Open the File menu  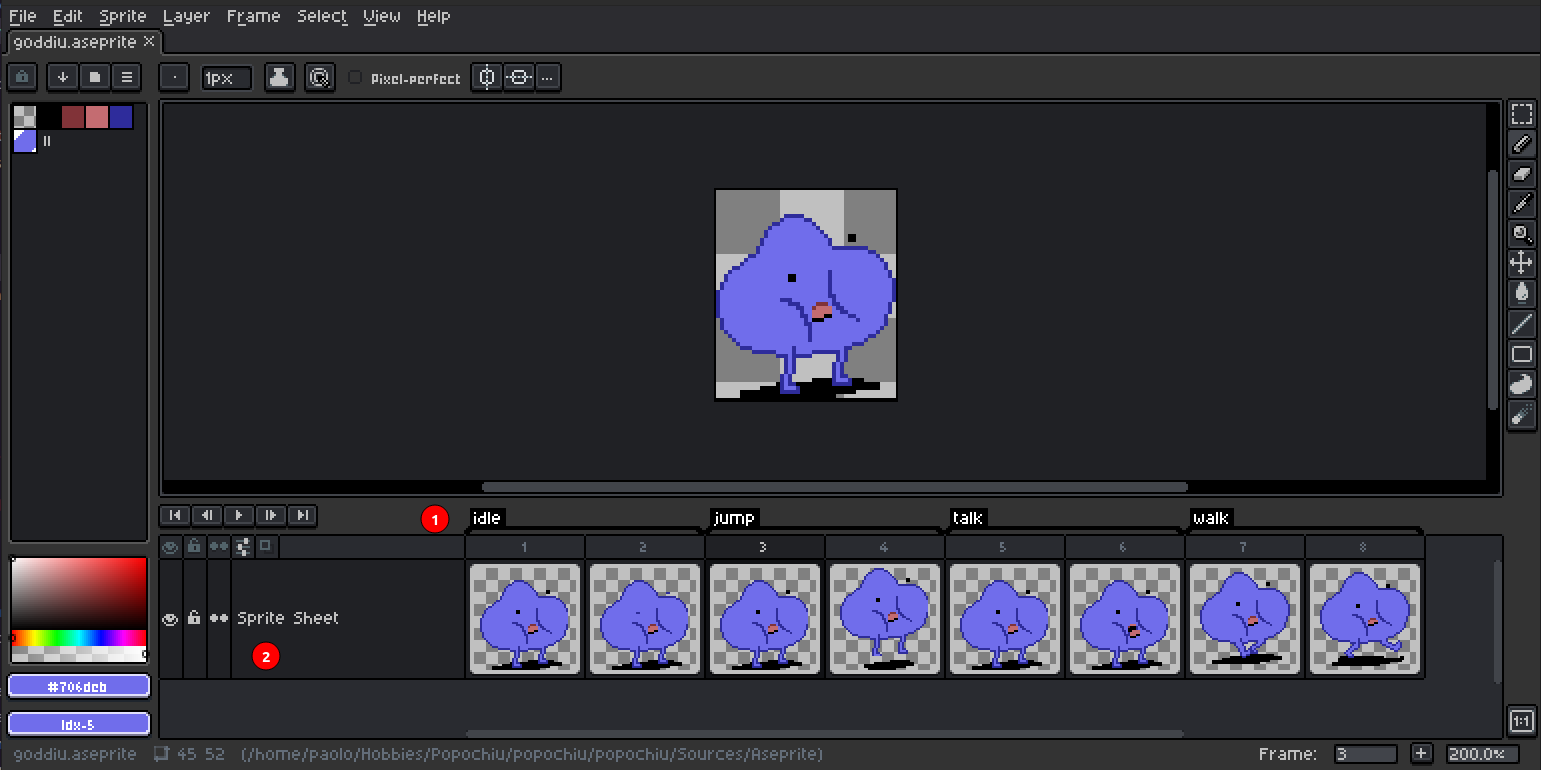tap(22, 16)
